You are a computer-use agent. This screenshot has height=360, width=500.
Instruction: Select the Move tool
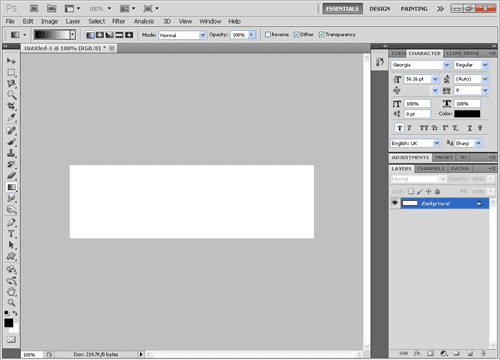[x=11, y=61]
